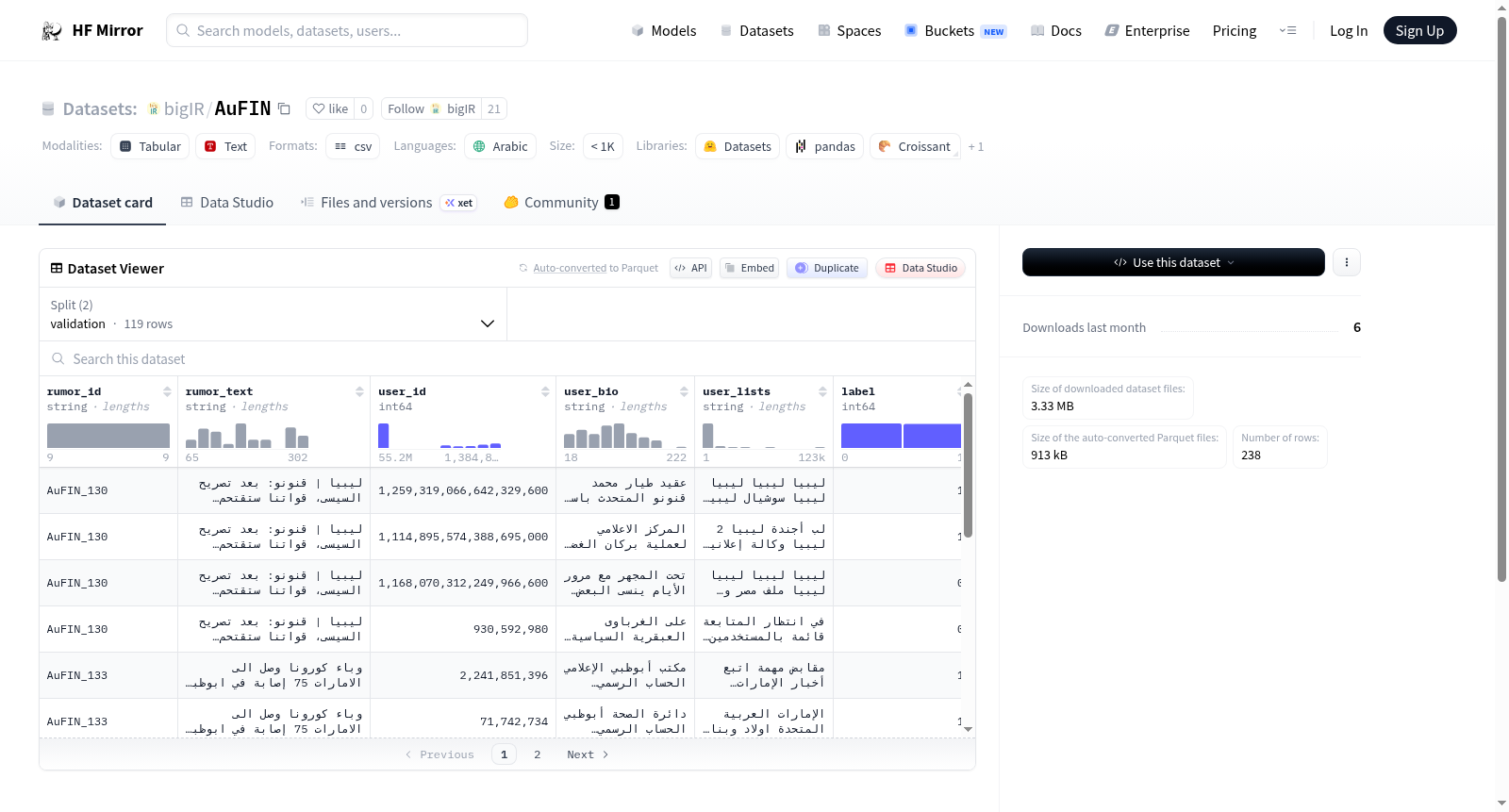The image size is (1509, 812).
Task: Click the dataset table vertical scrollbar
Action: tap(968, 465)
